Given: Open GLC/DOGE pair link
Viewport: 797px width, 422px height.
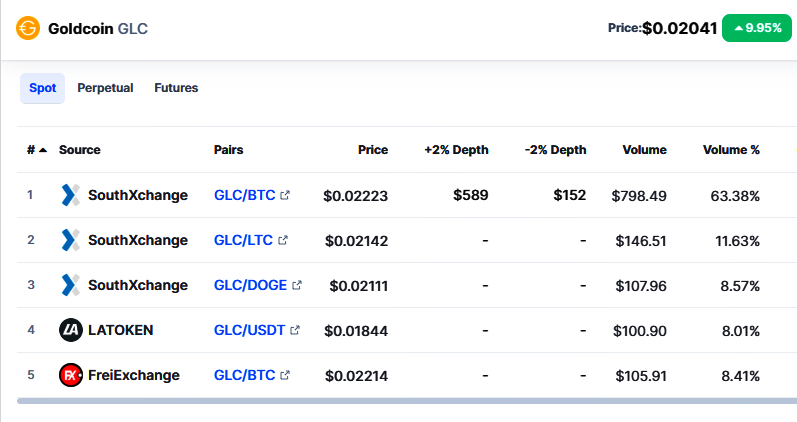Looking at the screenshot, I should pos(251,285).
